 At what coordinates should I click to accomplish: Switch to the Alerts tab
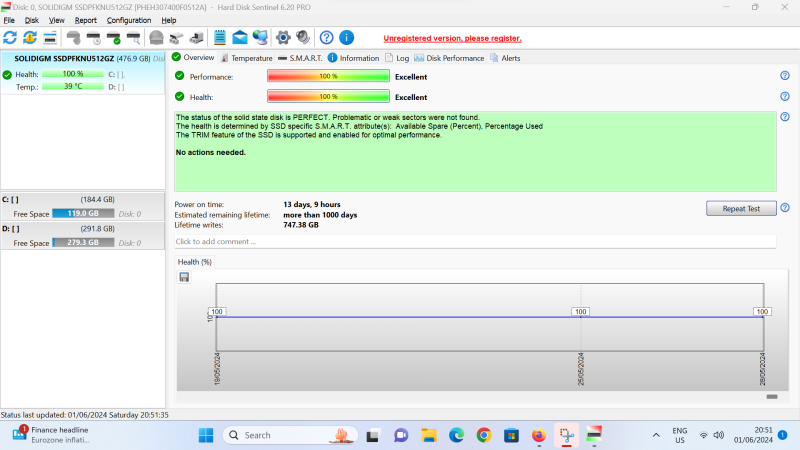point(505,58)
